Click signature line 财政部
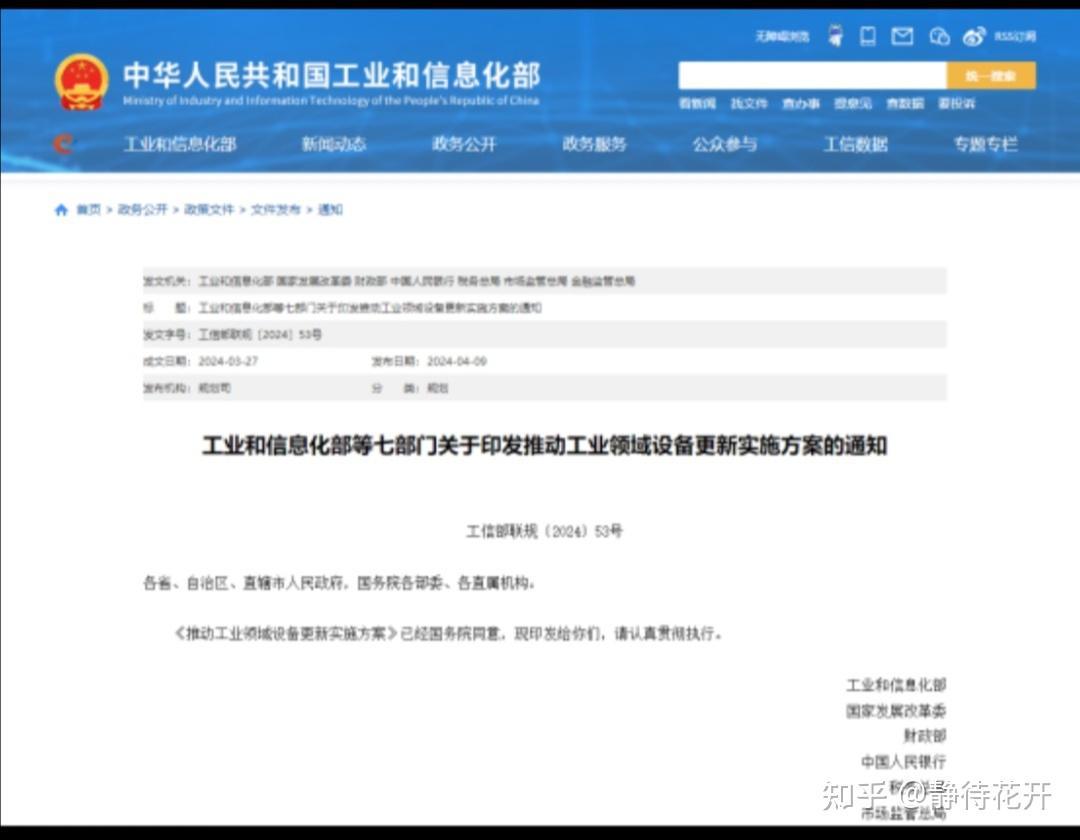This screenshot has width=1080, height=840. [925, 737]
